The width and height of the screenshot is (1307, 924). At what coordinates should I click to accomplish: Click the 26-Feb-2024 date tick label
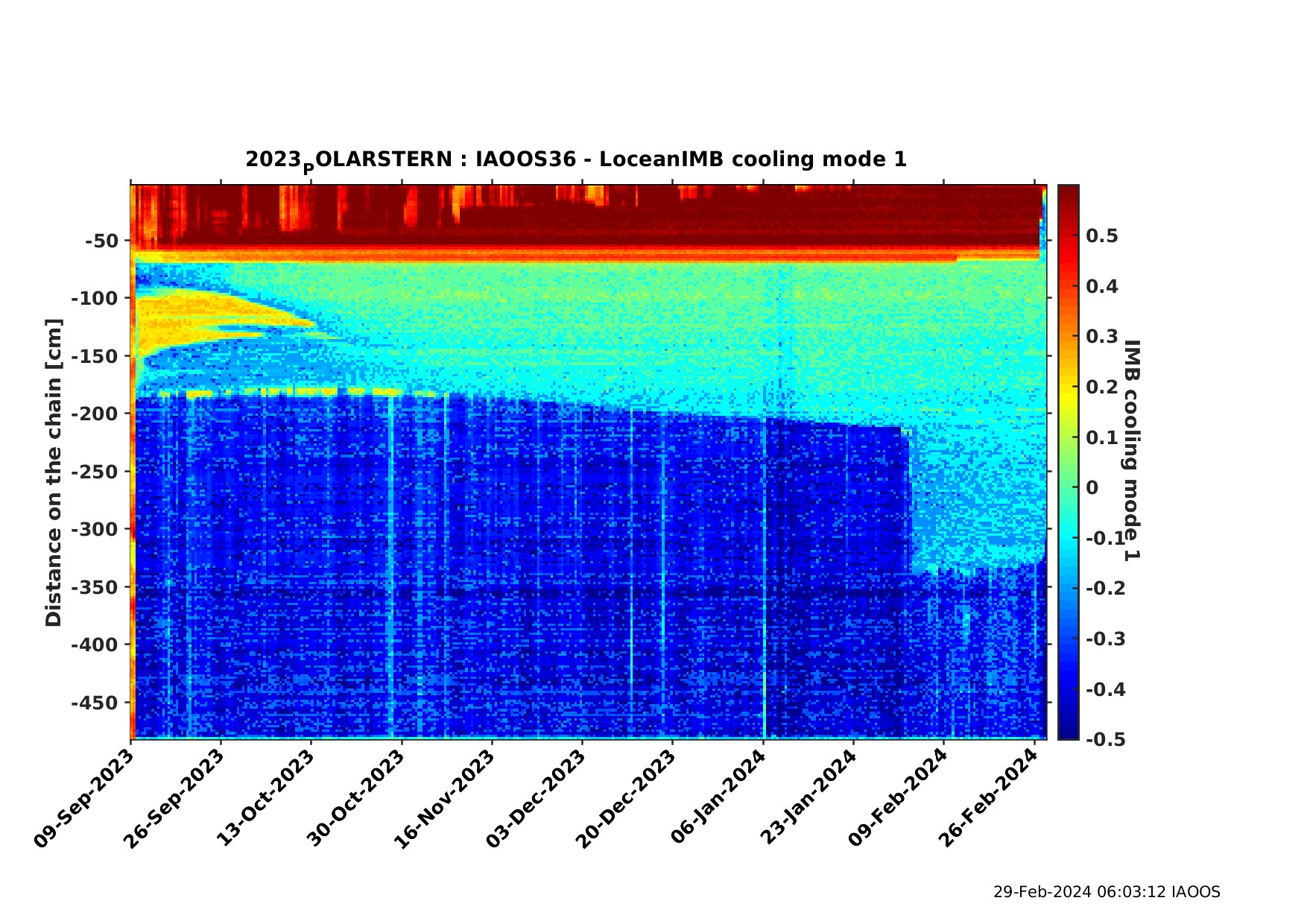click(988, 798)
